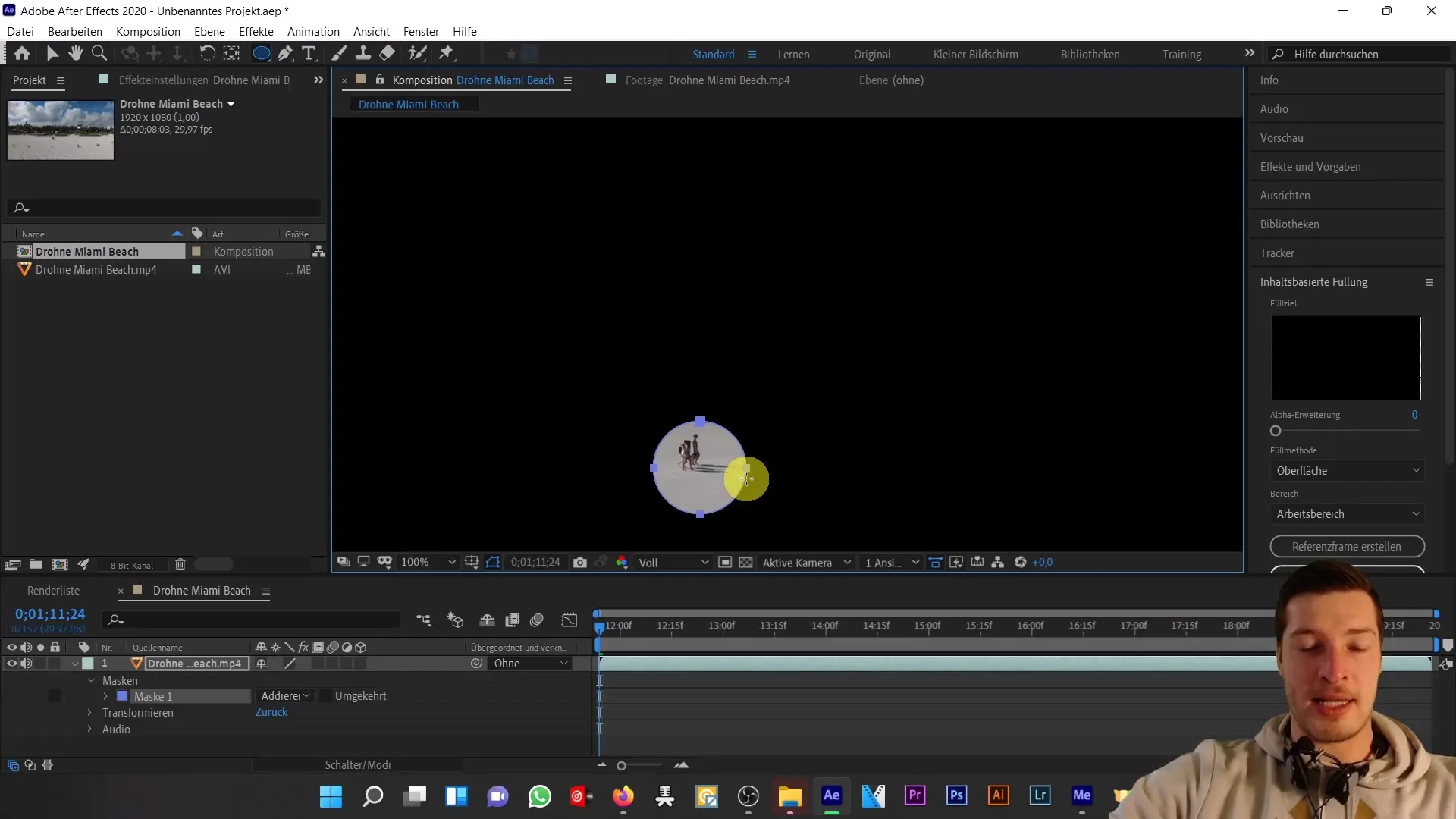Viewport: 1456px width, 819px height.
Task: Open the Animation menu
Action: click(313, 31)
